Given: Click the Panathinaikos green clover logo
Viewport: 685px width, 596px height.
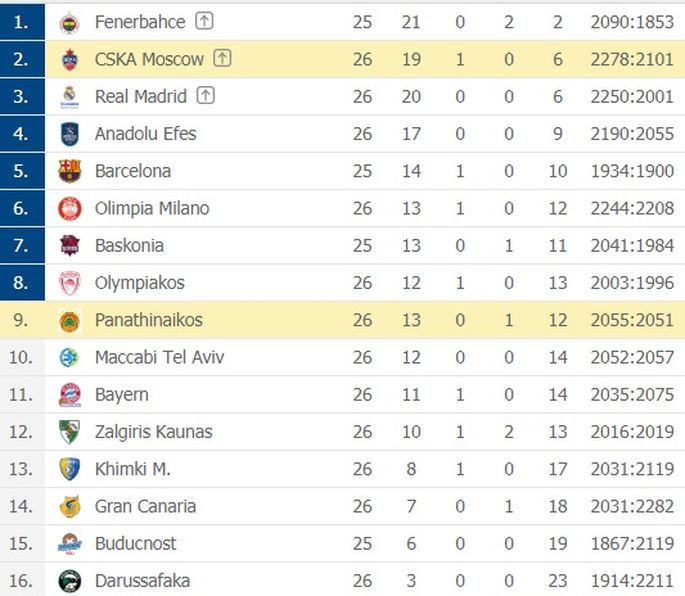Looking at the screenshot, I should click(69, 321).
